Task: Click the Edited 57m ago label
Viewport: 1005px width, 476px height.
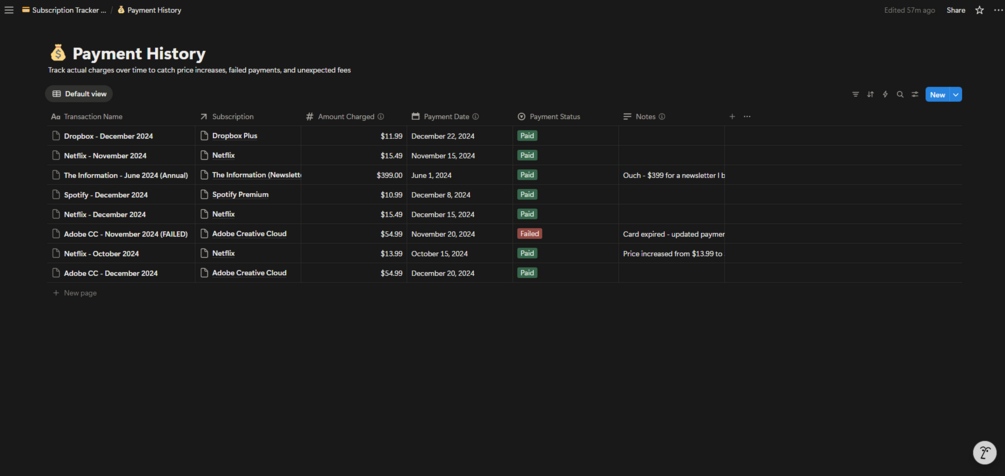Action: click(x=909, y=10)
